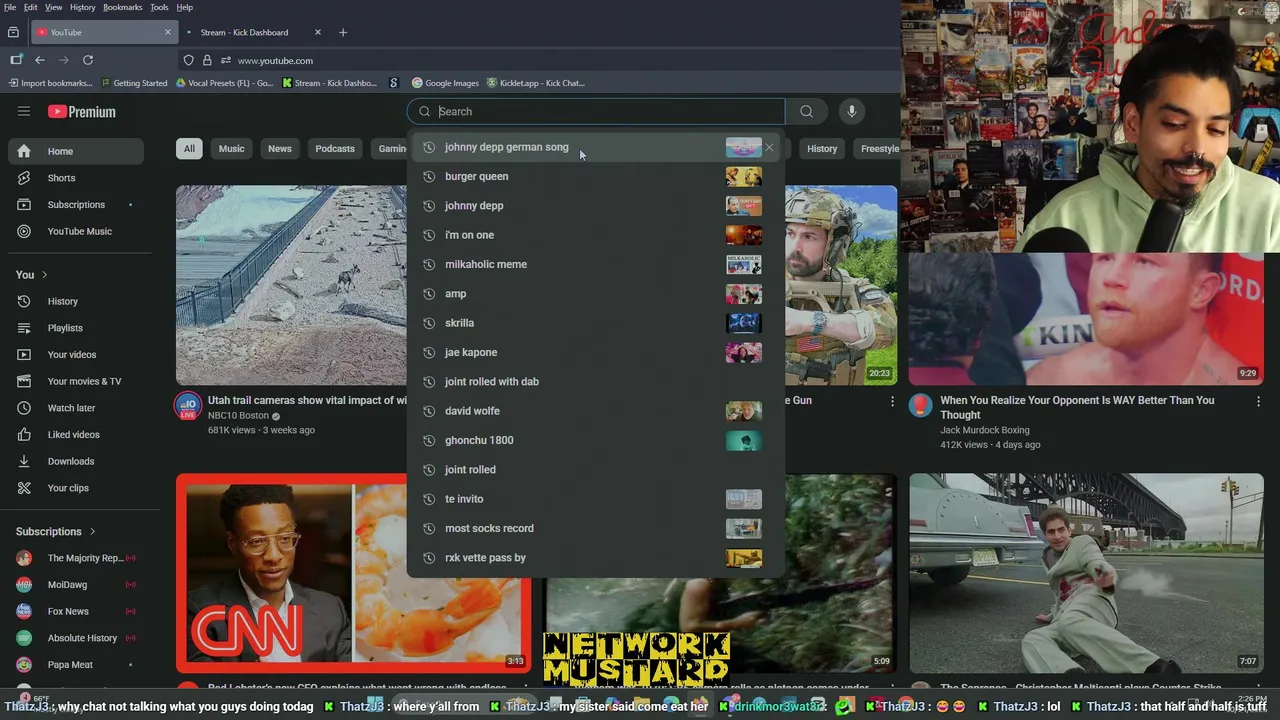Open Google Images bookmark

(444, 83)
